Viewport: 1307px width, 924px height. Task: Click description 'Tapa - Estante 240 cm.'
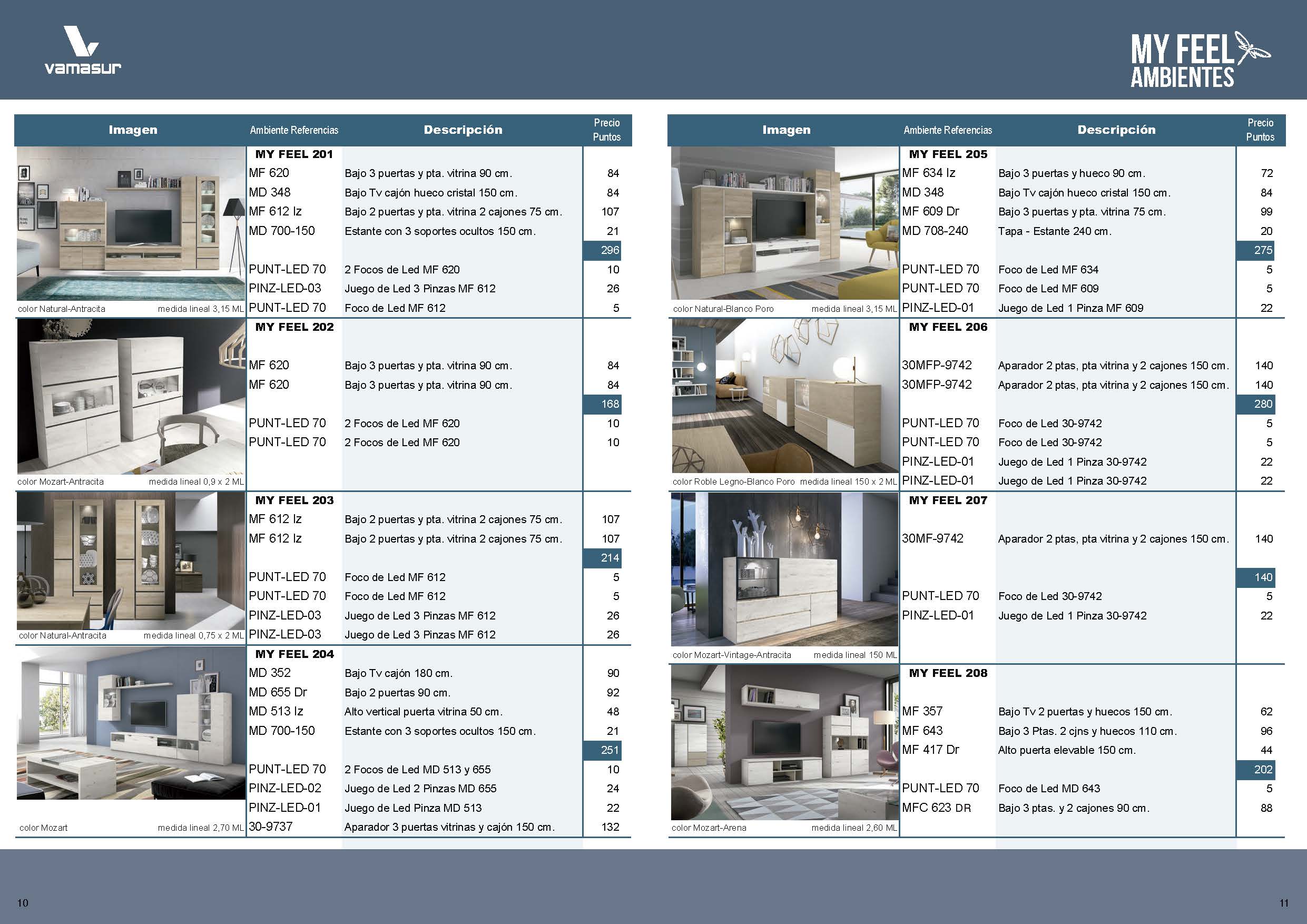click(x=1055, y=231)
